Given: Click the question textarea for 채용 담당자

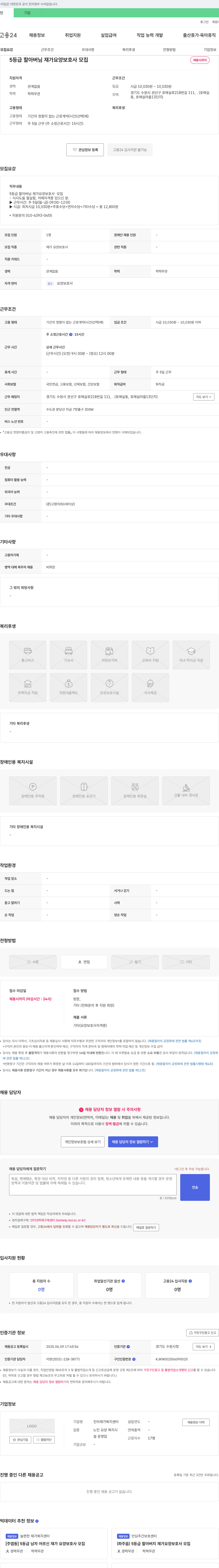Looking at the screenshot, I should [x=93, y=1185].
